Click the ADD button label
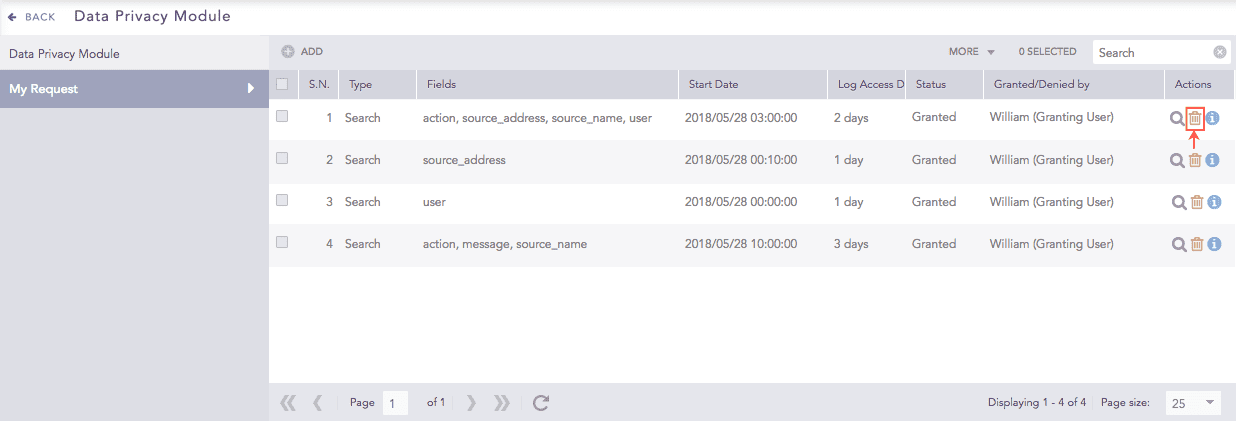 312,52
